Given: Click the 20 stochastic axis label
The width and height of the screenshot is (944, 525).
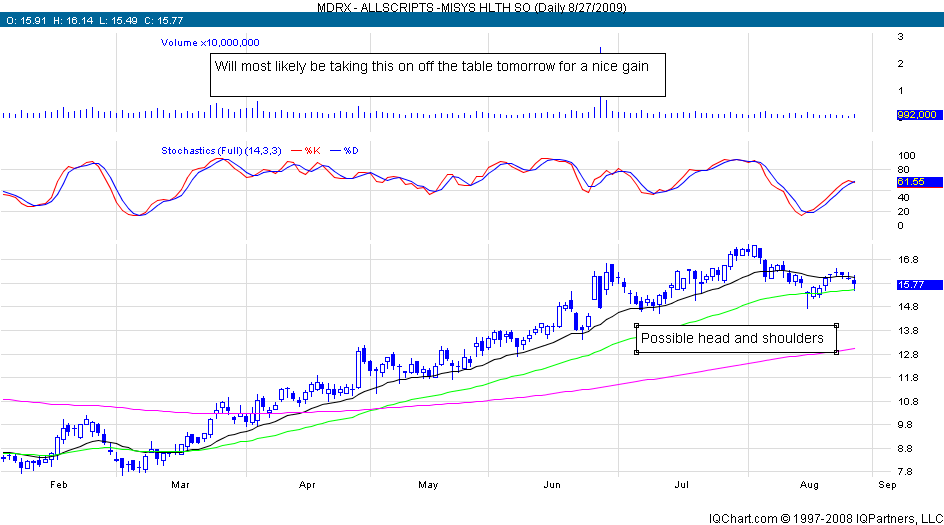Looking at the screenshot, I should (904, 211).
